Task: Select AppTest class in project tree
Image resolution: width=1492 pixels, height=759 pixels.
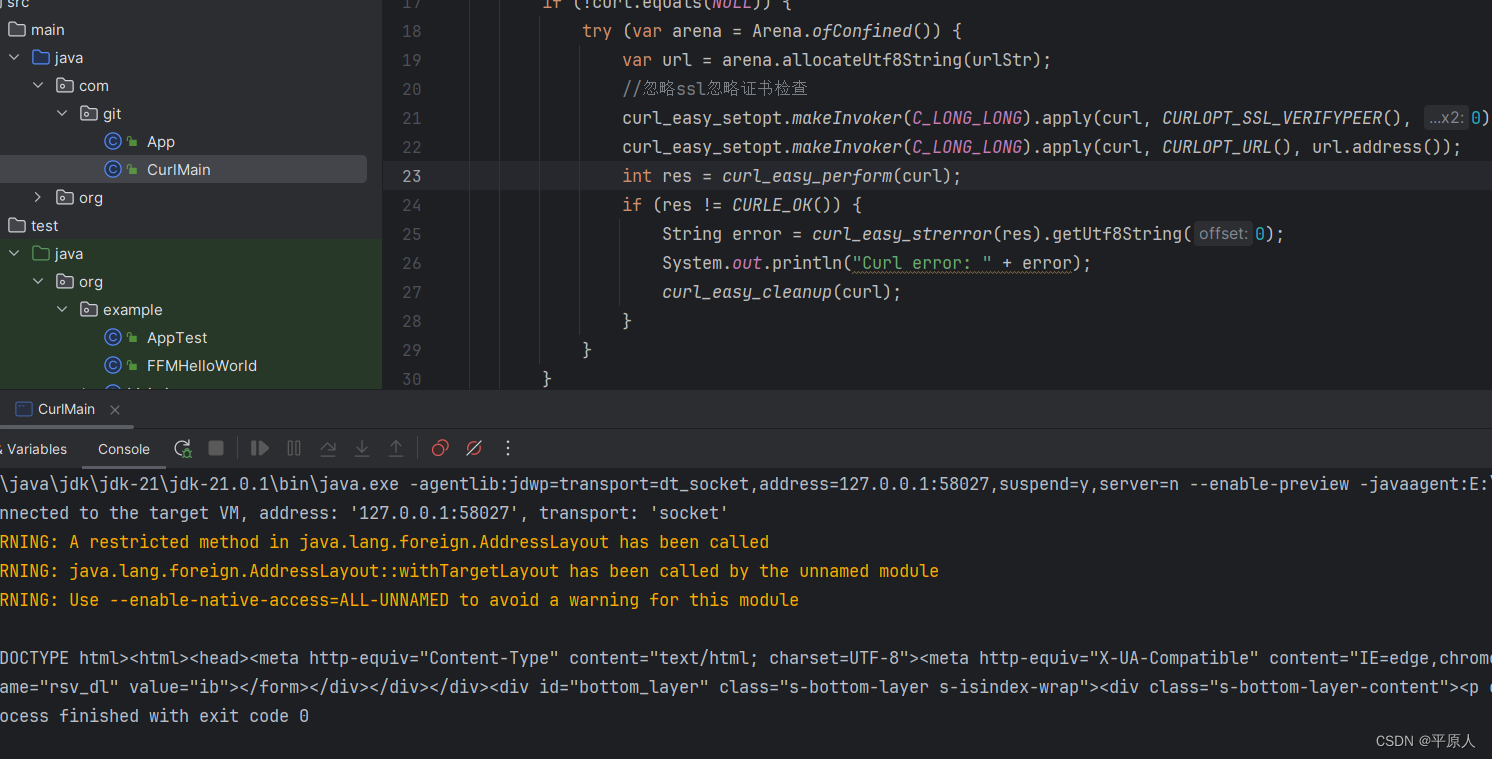Action: pyautogui.click(x=177, y=338)
